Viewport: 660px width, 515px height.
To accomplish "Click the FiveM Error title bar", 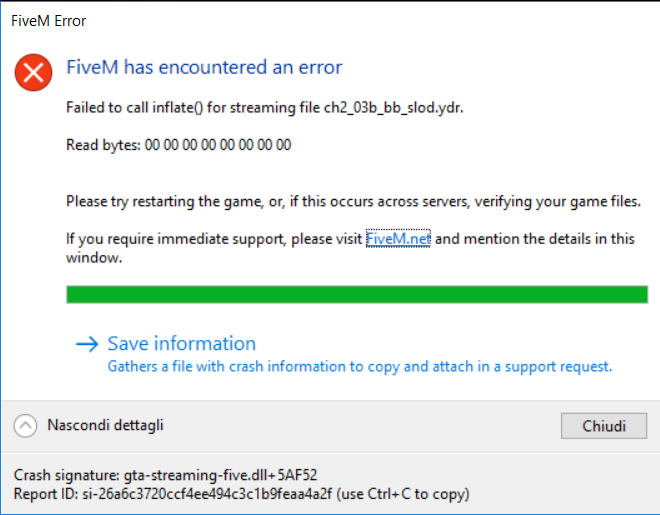I will pyautogui.click(x=300, y=19).
